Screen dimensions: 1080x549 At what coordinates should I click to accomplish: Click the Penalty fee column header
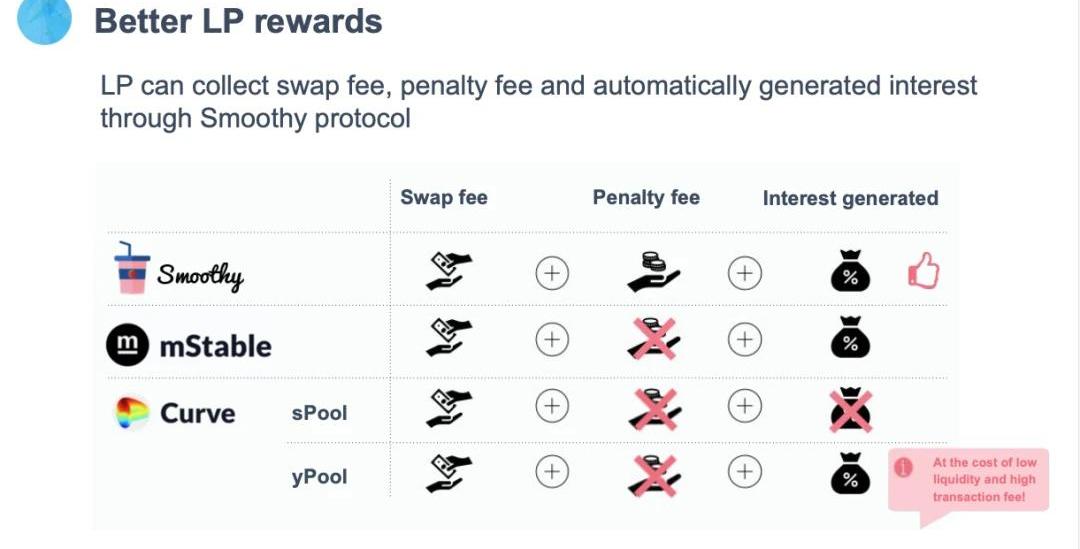pos(646,197)
